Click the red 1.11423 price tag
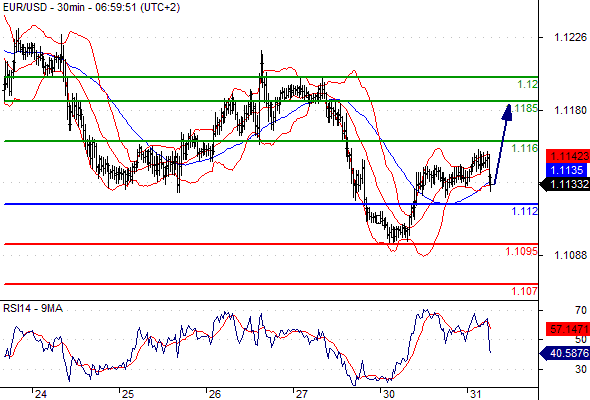Viewport: 590px width, 400px height. point(567,156)
